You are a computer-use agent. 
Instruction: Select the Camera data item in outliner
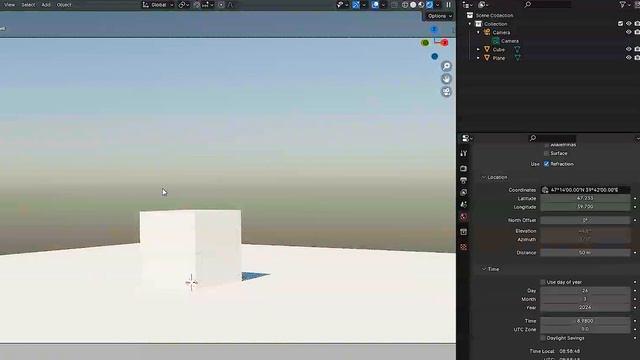[x=510, y=41]
